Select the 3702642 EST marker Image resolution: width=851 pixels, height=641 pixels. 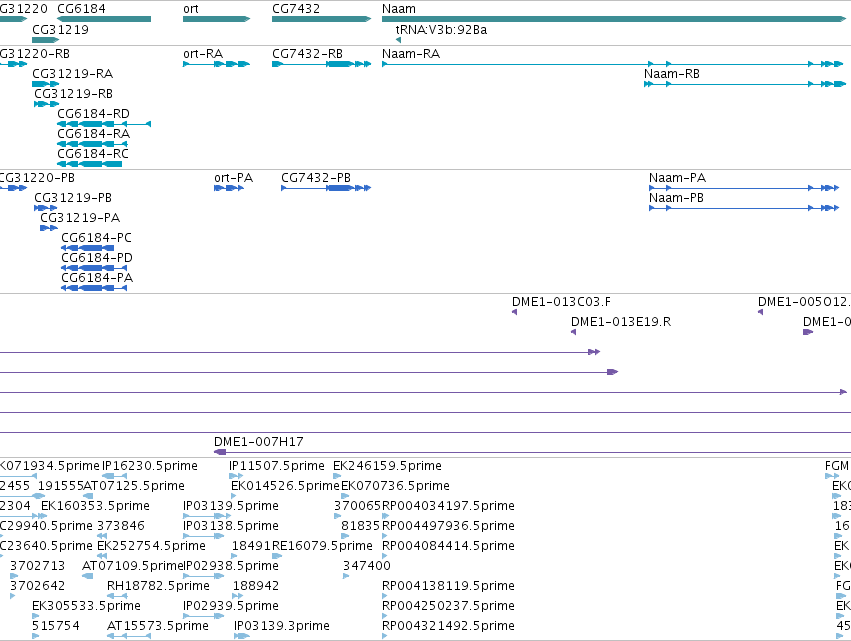pos(12,596)
